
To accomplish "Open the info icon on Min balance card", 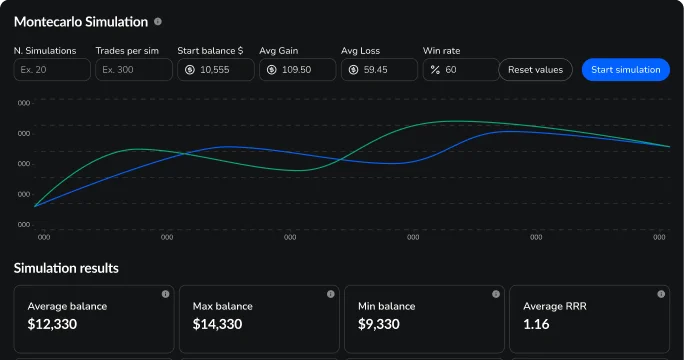I will click(496, 294).
